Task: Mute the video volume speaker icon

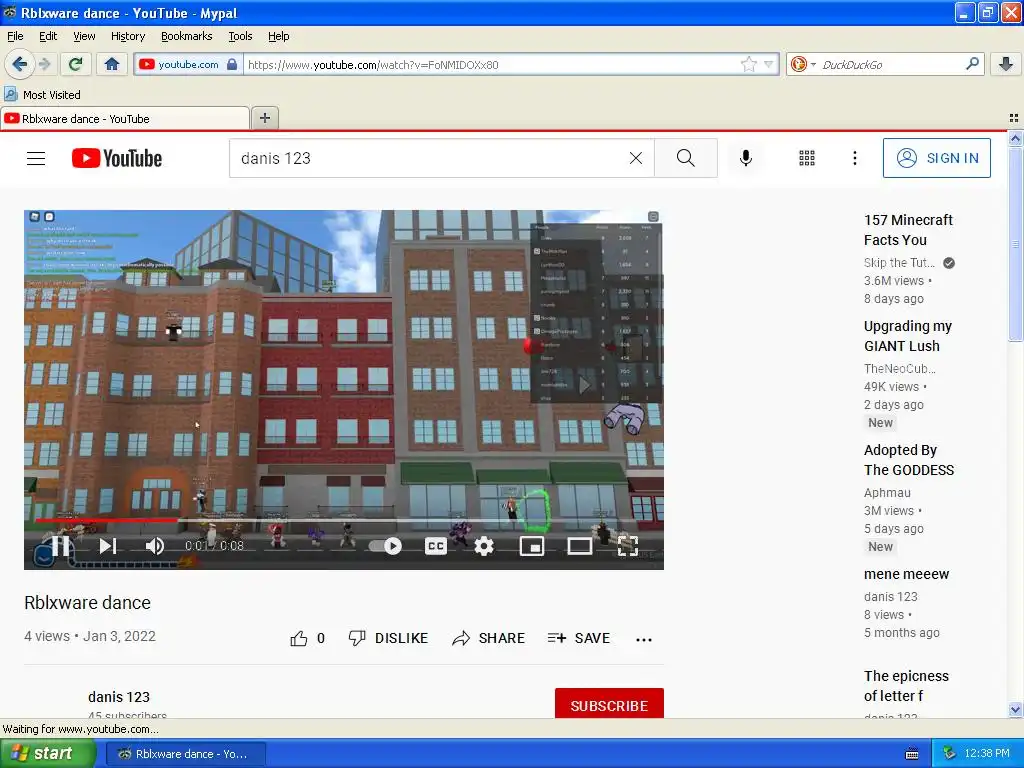Action: (155, 546)
